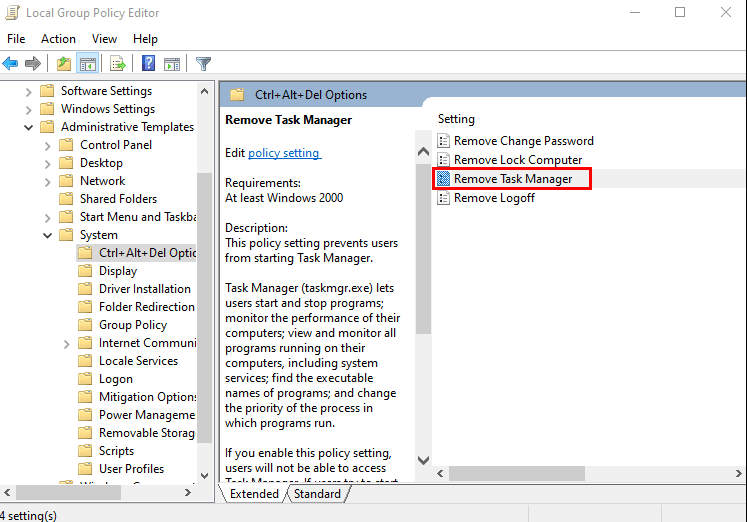The width and height of the screenshot is (747, 522).
Task: Expand the Windows Settings node
Action: click(x=28, y=110)
